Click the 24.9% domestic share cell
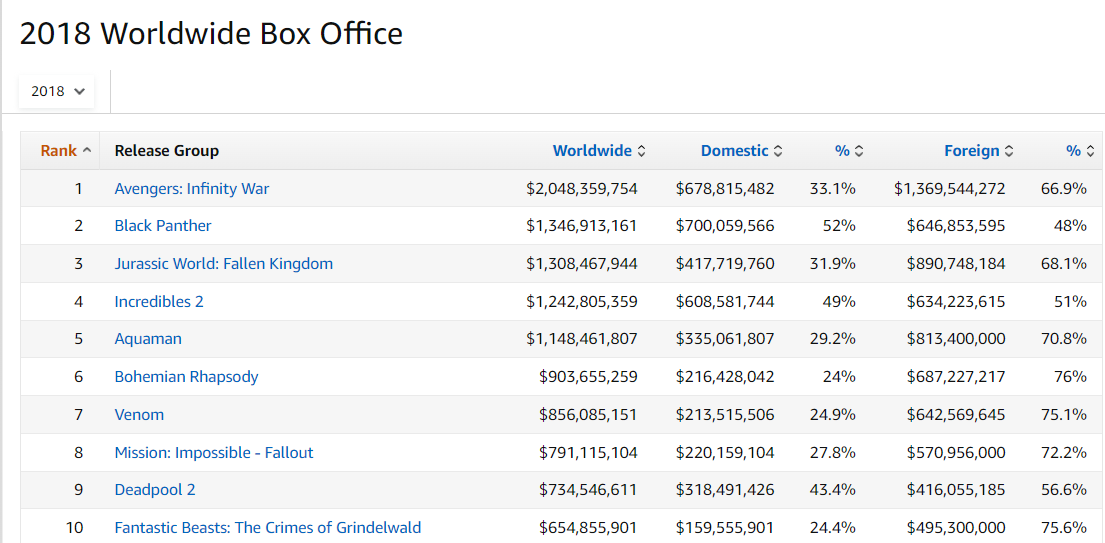Viewport: 1105px width, 543px height. pos(832,415)
